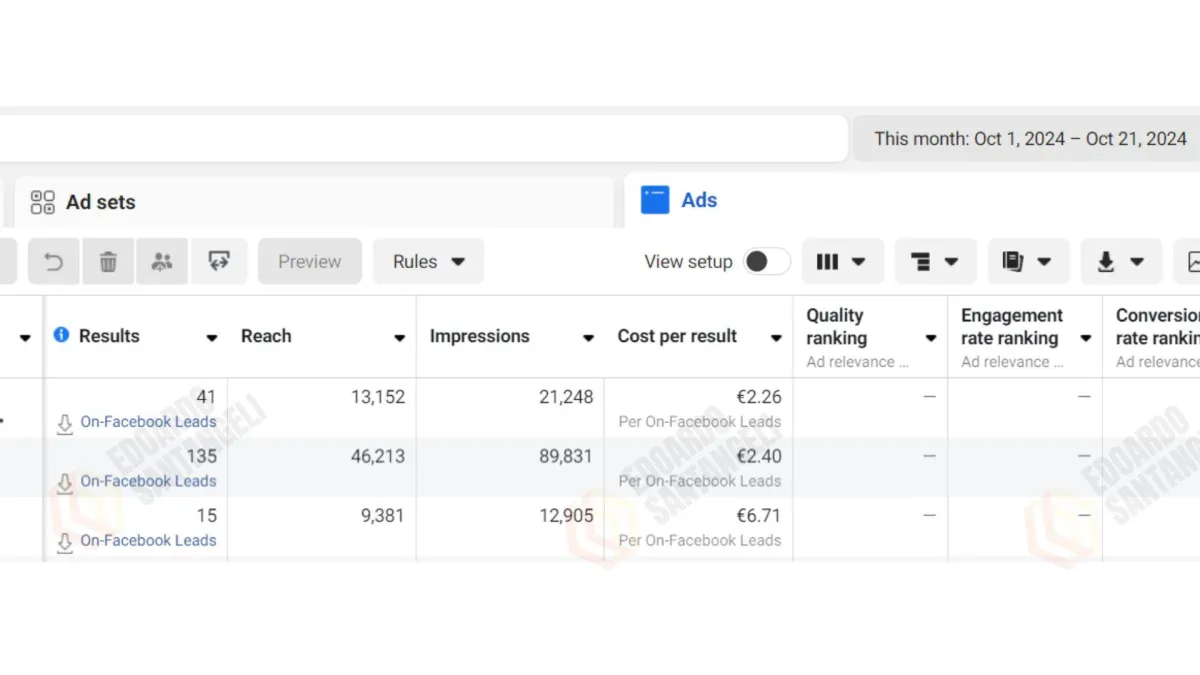Open the columns layout dropdown

[x=842, y=262]
